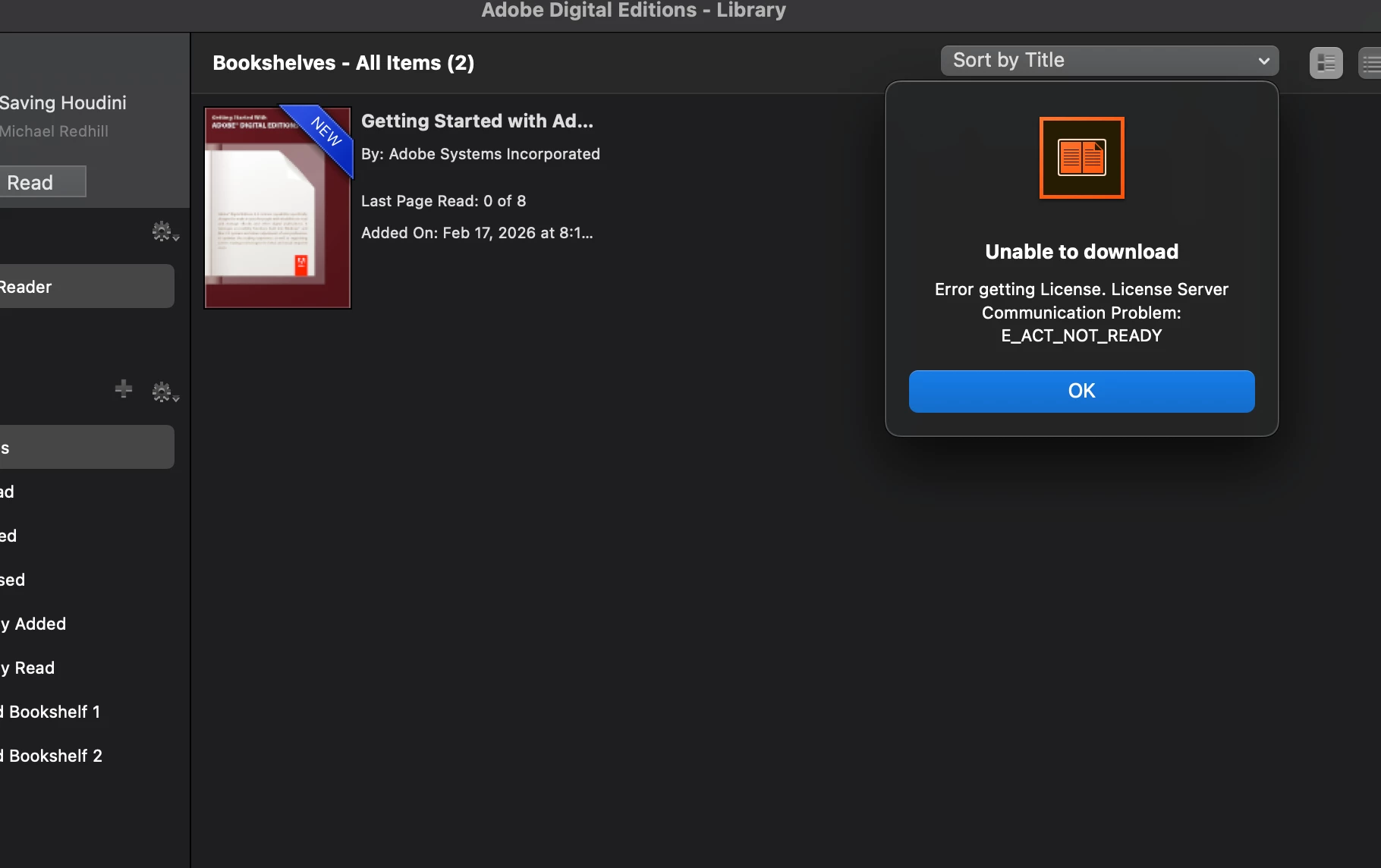Screen dimensions: 1381x868
Task: Select the Bookshelf 2 entry
Action: tap(51, 756)
